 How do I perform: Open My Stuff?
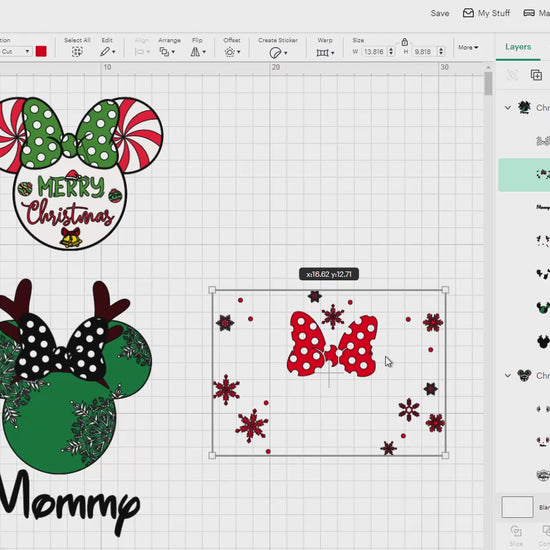(x=486, y=13)
